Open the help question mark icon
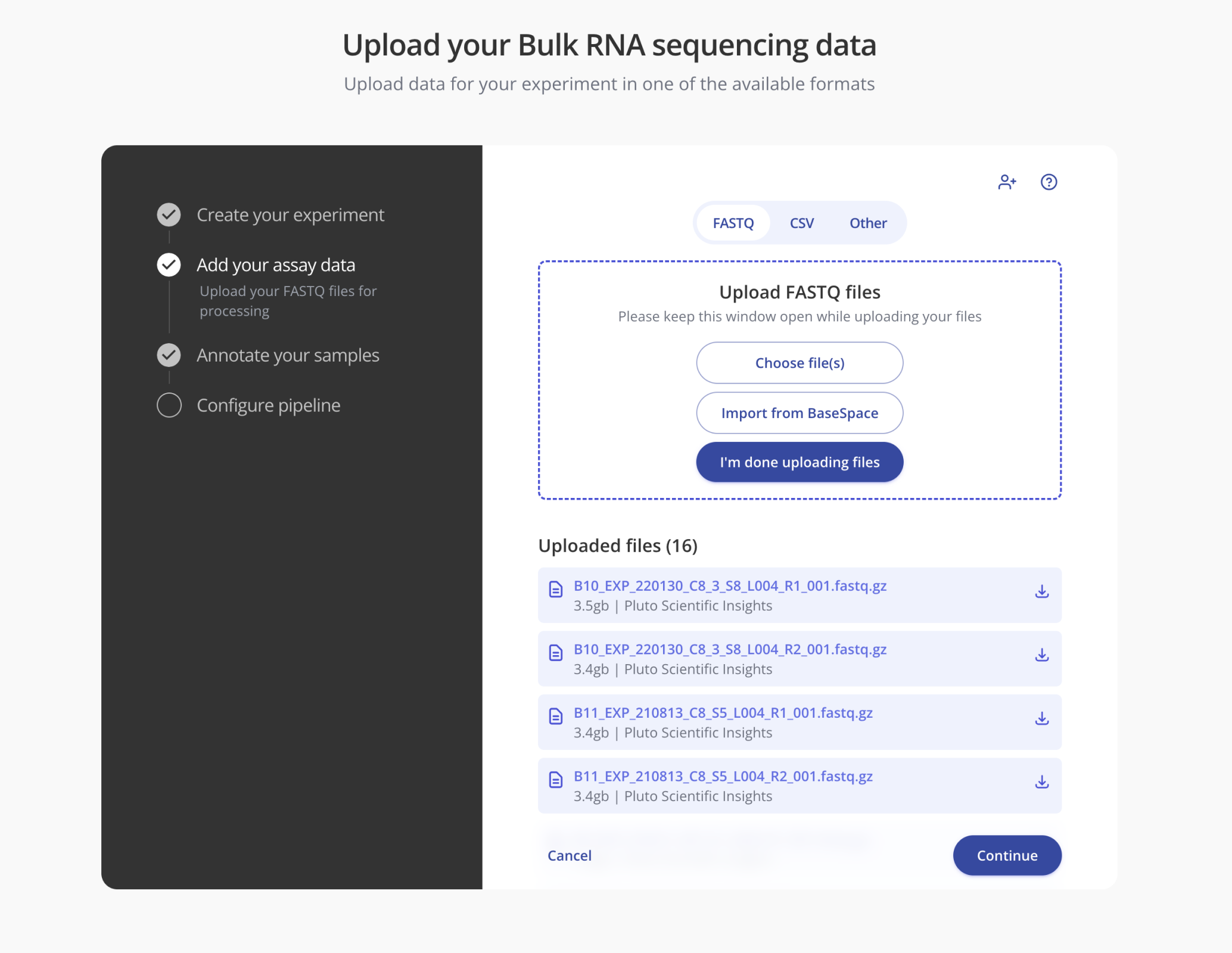 pyautogui.click(x=1049, y=182)
